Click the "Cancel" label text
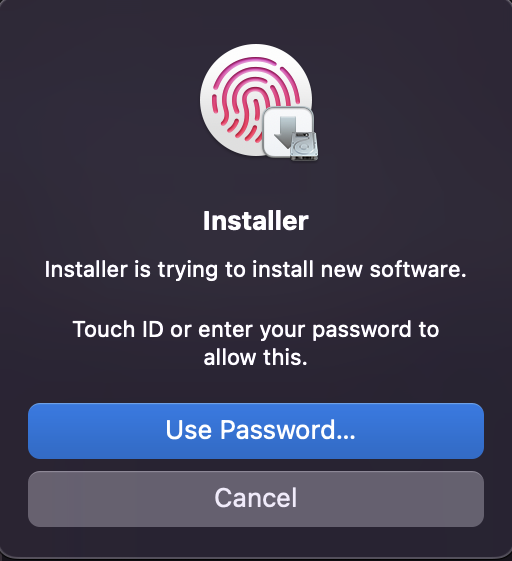This screenshot has width=512, height=561. [255, 498]
